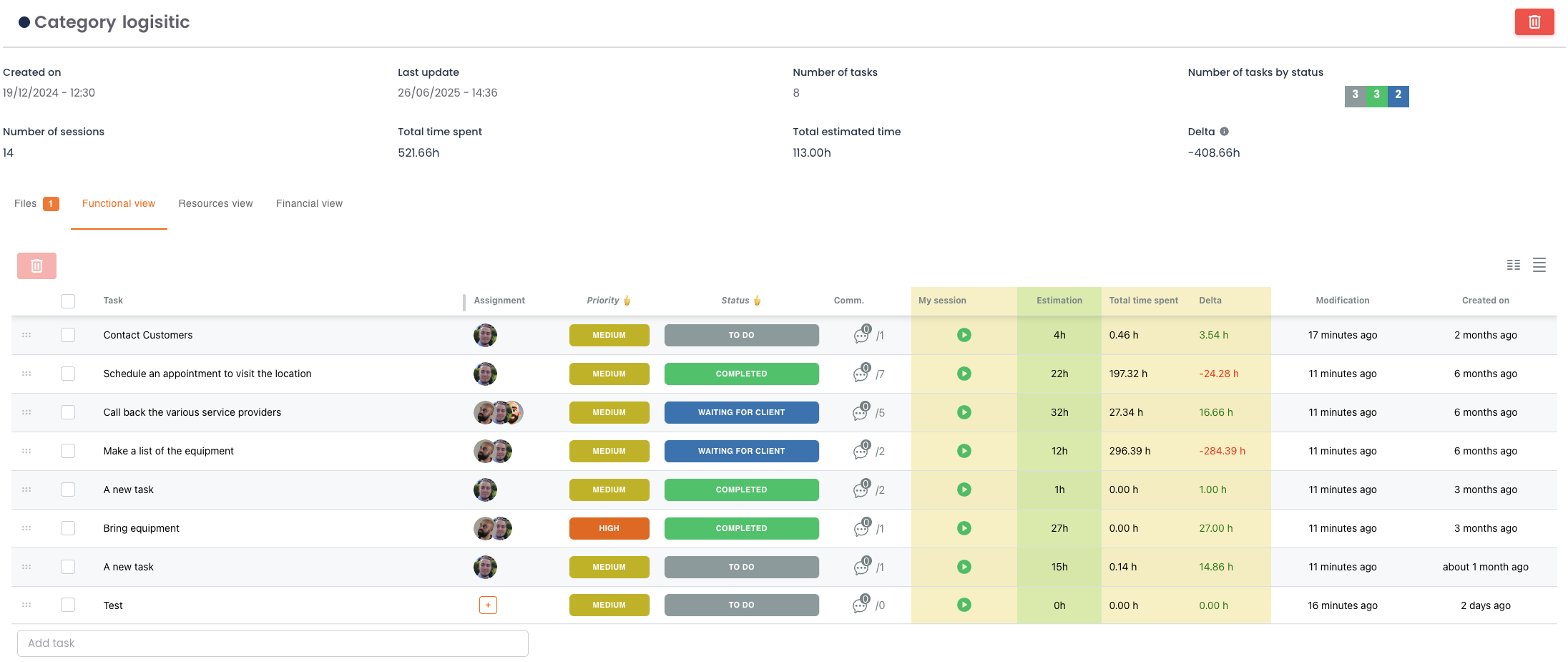Click the blue status count badge showing 2
The width and height of the screenshot is (1568, 662).
[1398, 95]
